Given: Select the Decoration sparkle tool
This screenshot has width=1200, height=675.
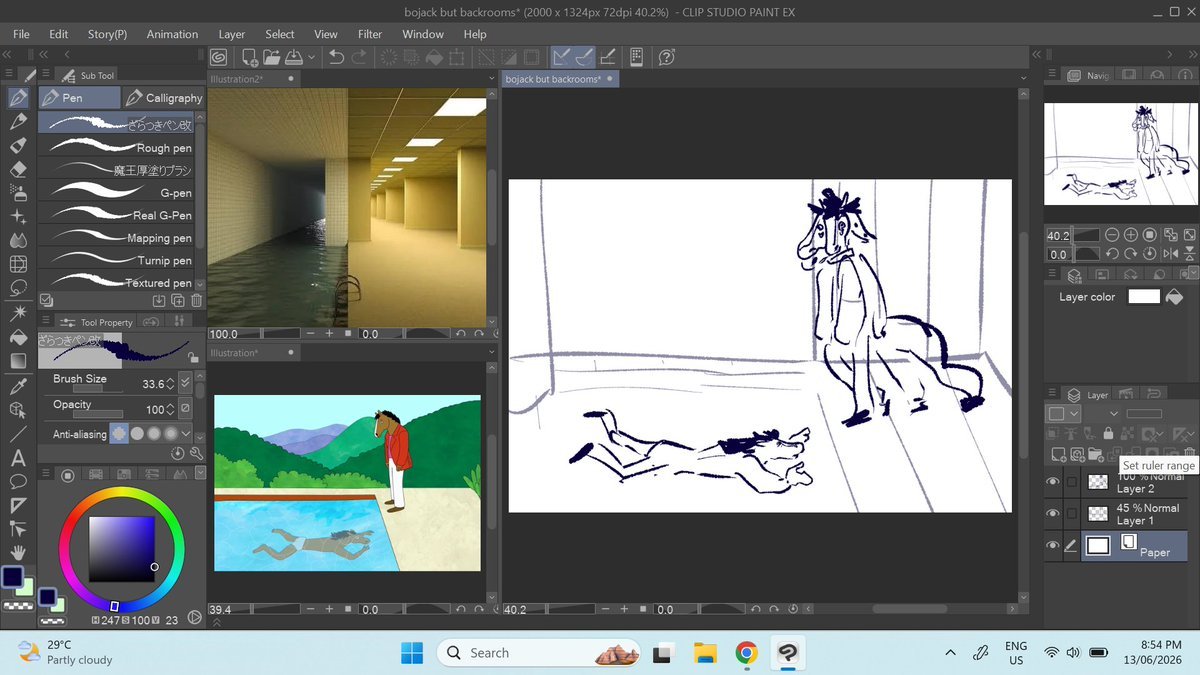Looking at the screenshot, I should click(x=18, y=216).
